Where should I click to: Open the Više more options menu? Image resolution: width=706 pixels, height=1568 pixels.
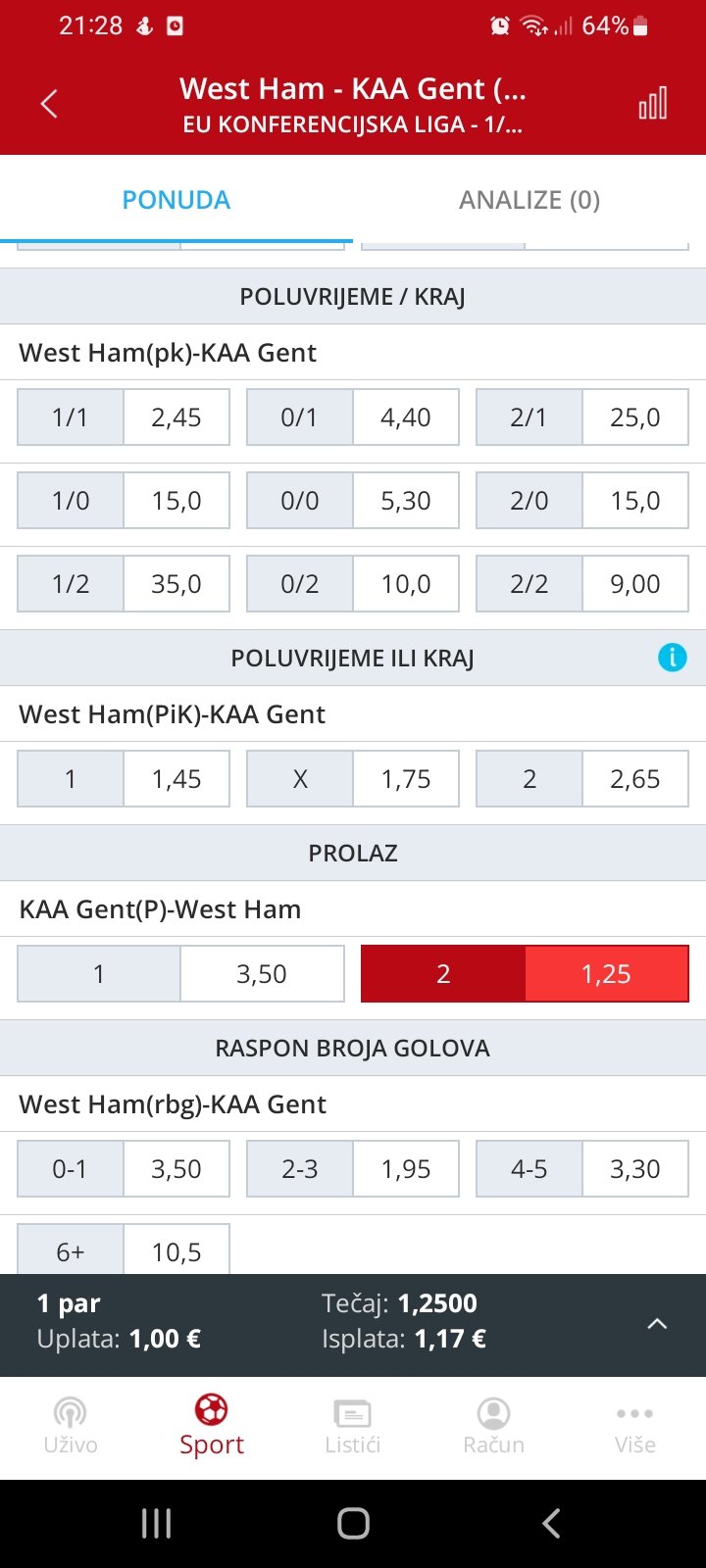click(x=635, y=1426)
